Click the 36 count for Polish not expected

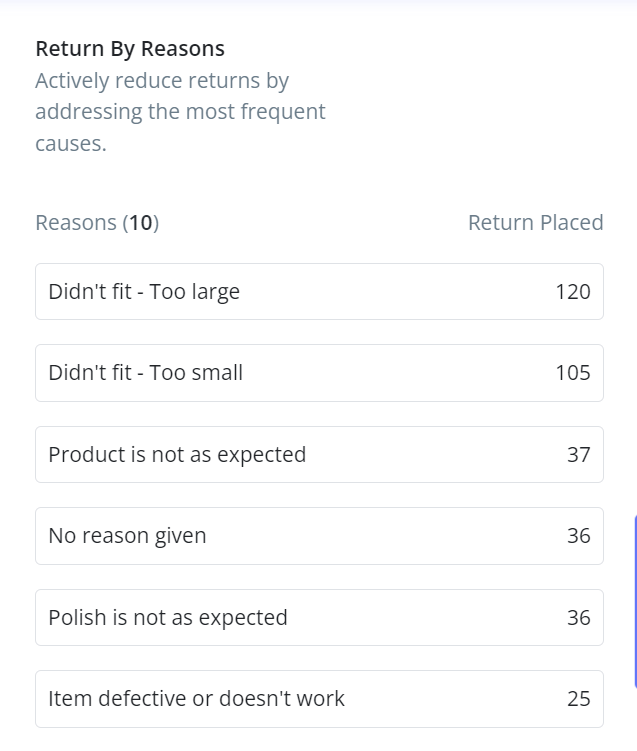tap(579, 618)
